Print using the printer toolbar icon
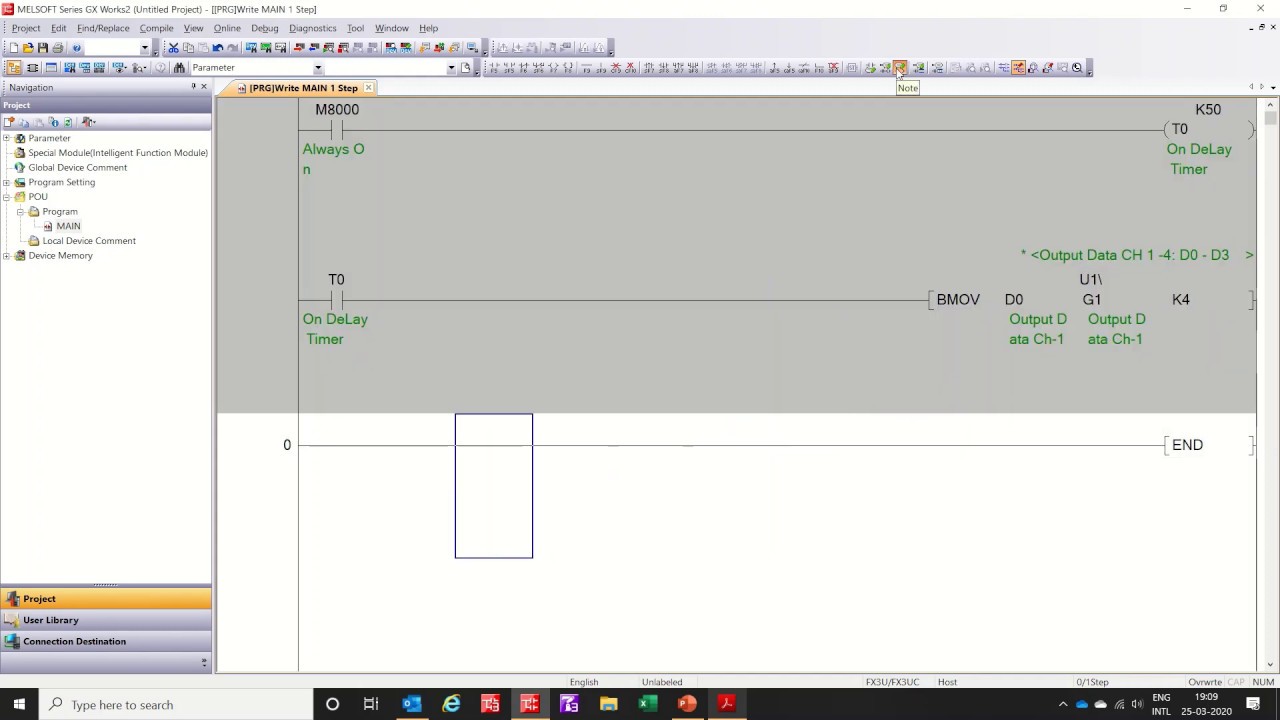 pyautogui.click(x=58, y=47)
